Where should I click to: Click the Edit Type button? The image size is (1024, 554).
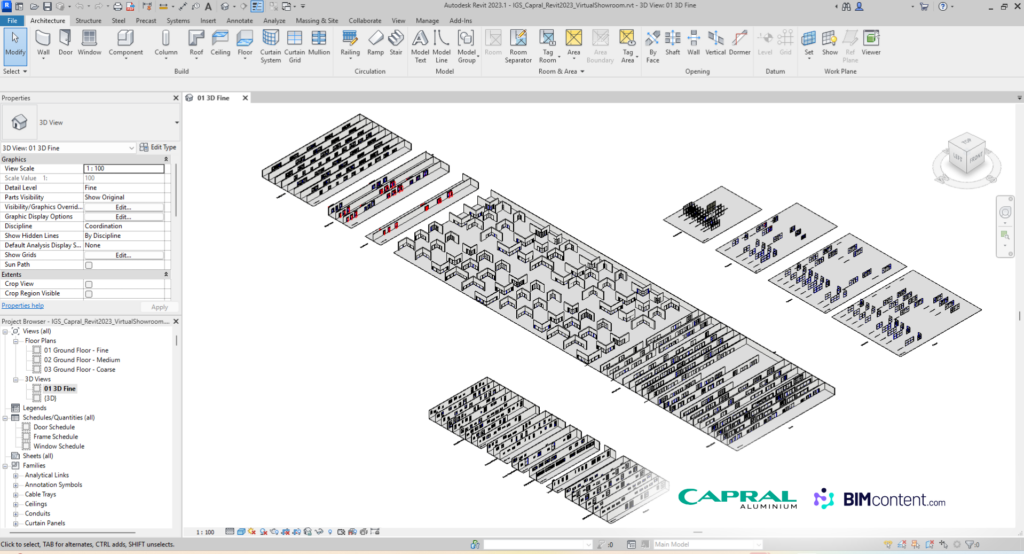pyautogui.click(x=158, y=148)
